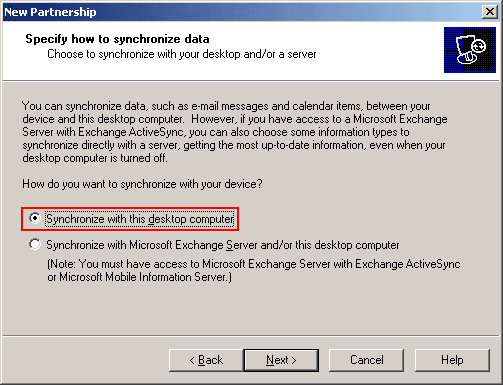Cancel the New Partnership wizard
The height and width of the screenshot is (385, 503).
[366, 360]
